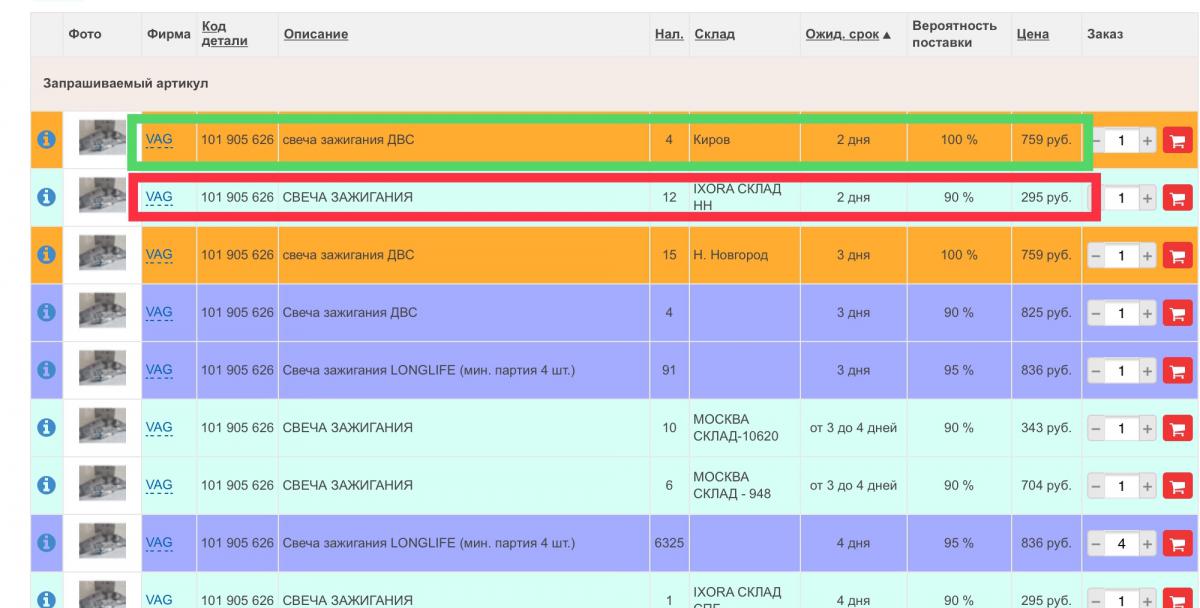The height and width of the screenshot is (608, 1200).
Task: Sort table by Цена column
Action: pyautogui.click(x=1032, y=35)
